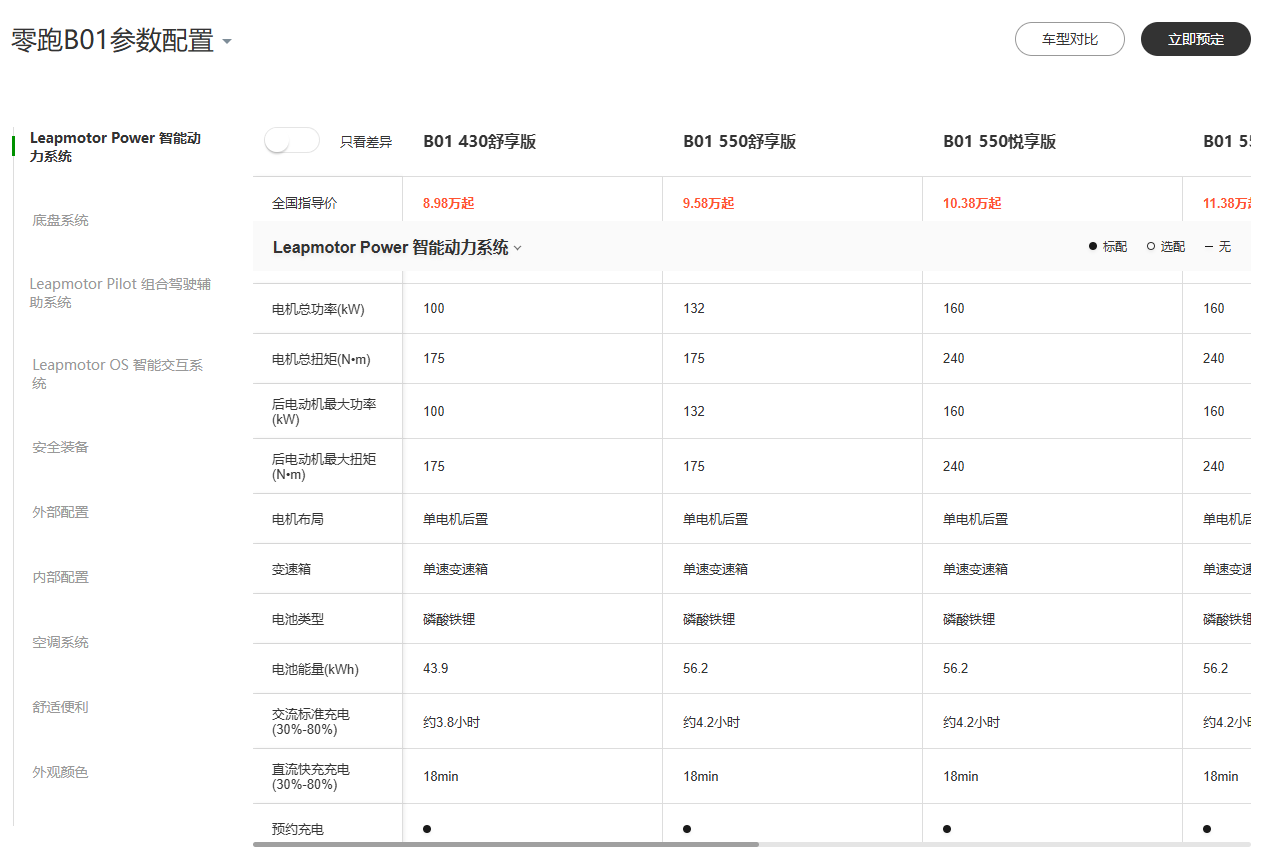Click the 约3.8小时 charging time value
The image size is (1283, 851).
451,722
